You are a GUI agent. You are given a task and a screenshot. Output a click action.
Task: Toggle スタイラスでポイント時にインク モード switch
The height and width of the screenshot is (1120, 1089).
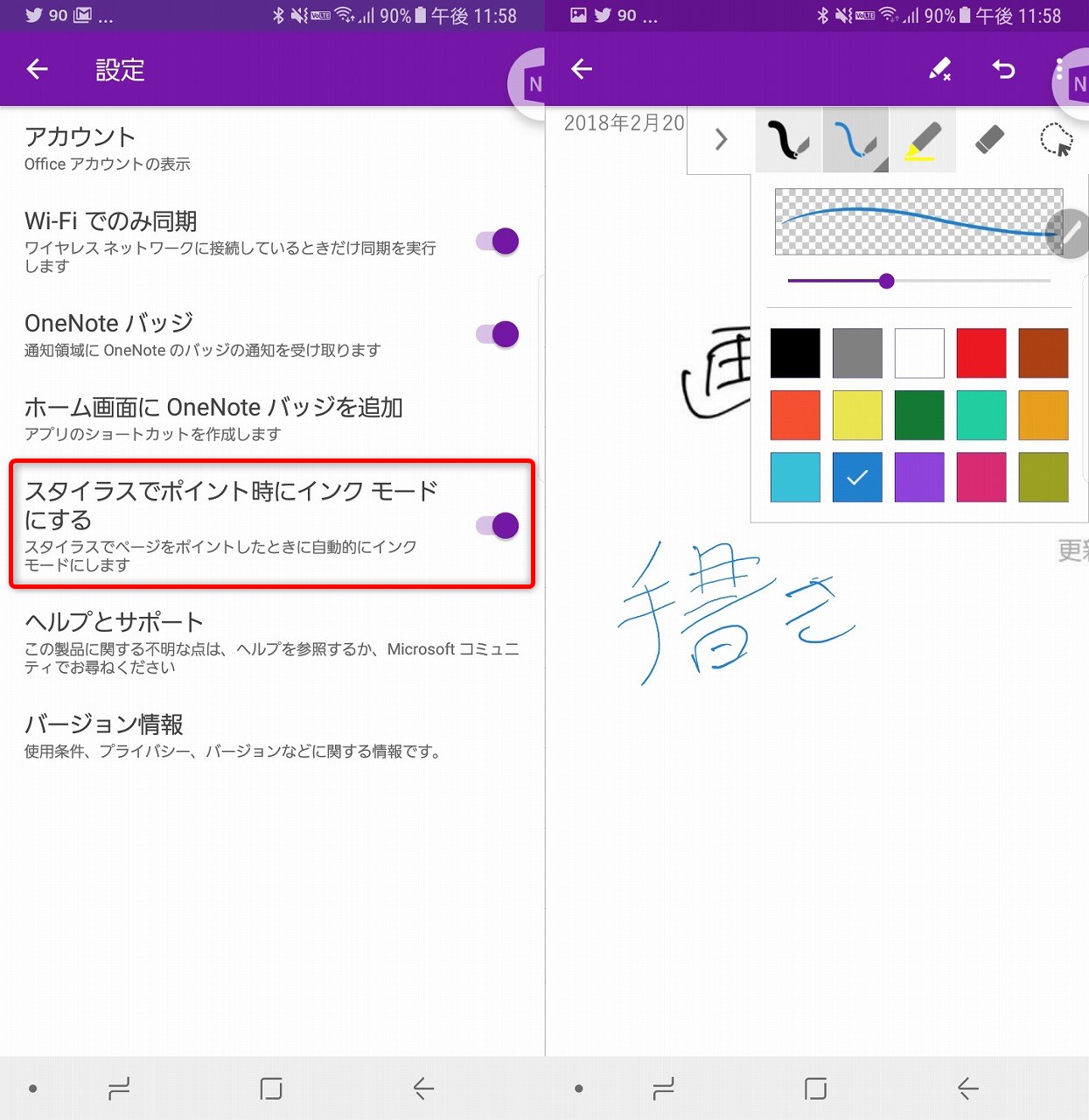498,525
